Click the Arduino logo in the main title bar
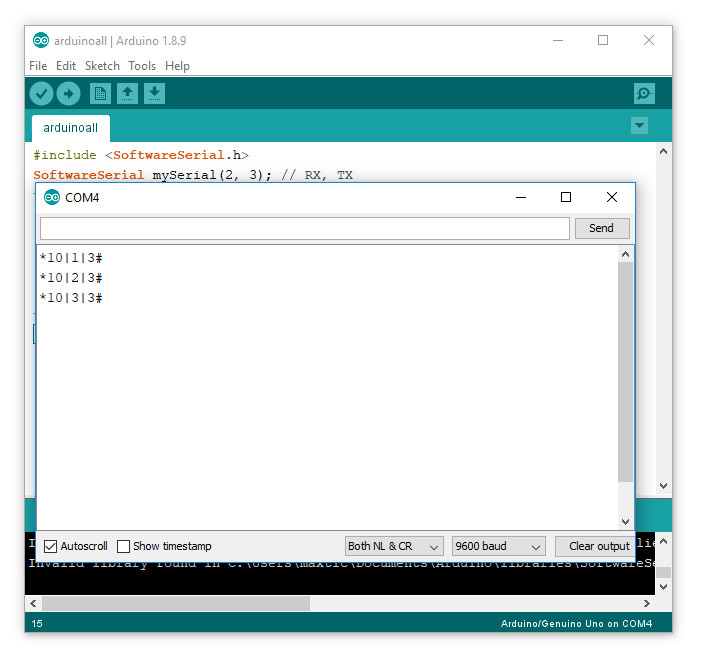This screenshot has width=704, height=656. point(41,40)
